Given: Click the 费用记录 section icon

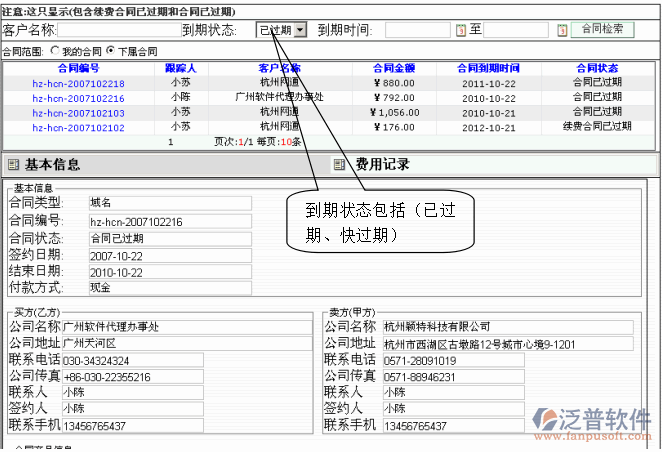Looking at the screenshot, I should (x=341, y=165).
